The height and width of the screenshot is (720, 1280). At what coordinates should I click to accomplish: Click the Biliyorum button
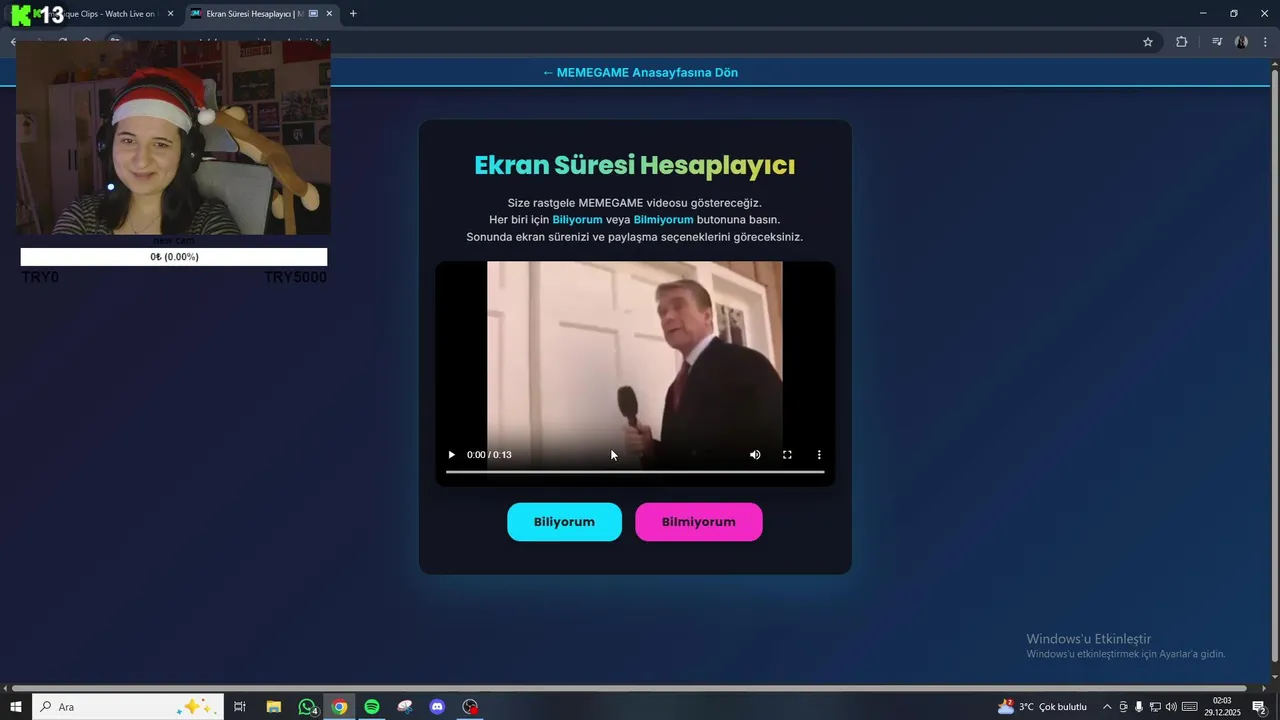pyautogui.click(x=564, y=522)
